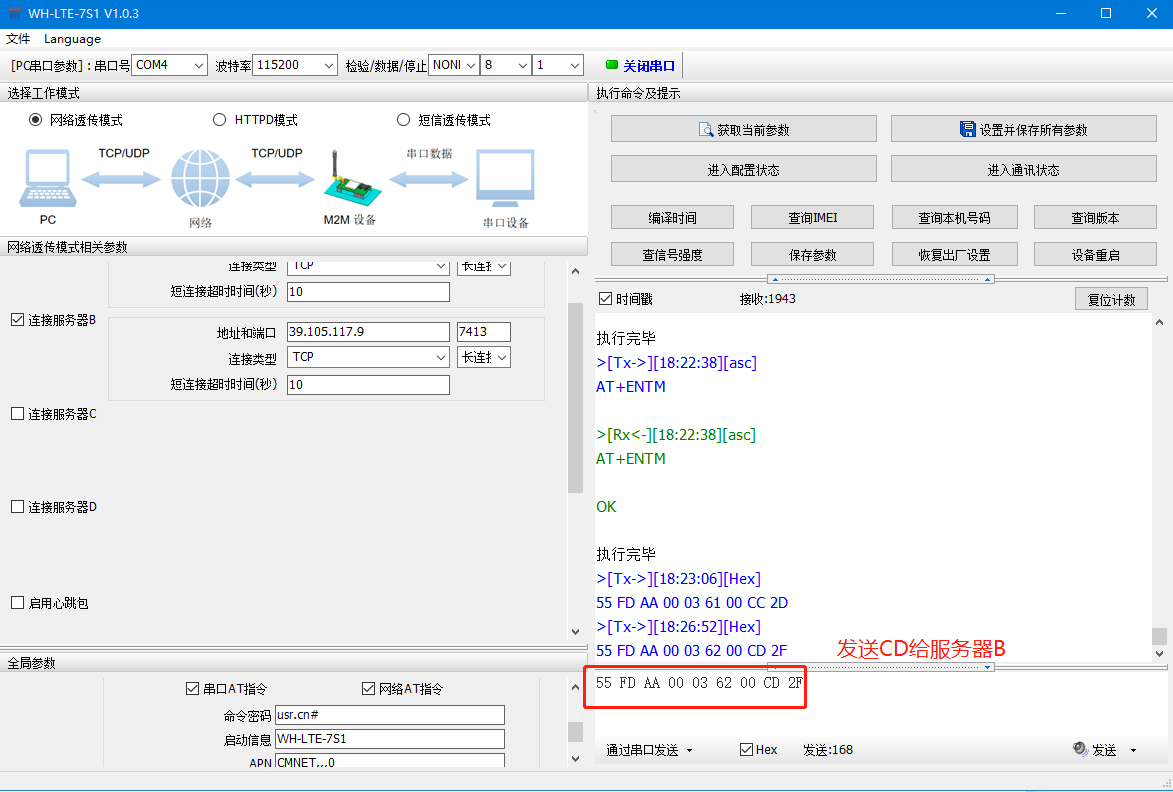The height and width of the screenshot is (792, 1173).
Task: Toggle the 时间戳 checkbox
Action: pyautogui.click(x=605, y=299)
